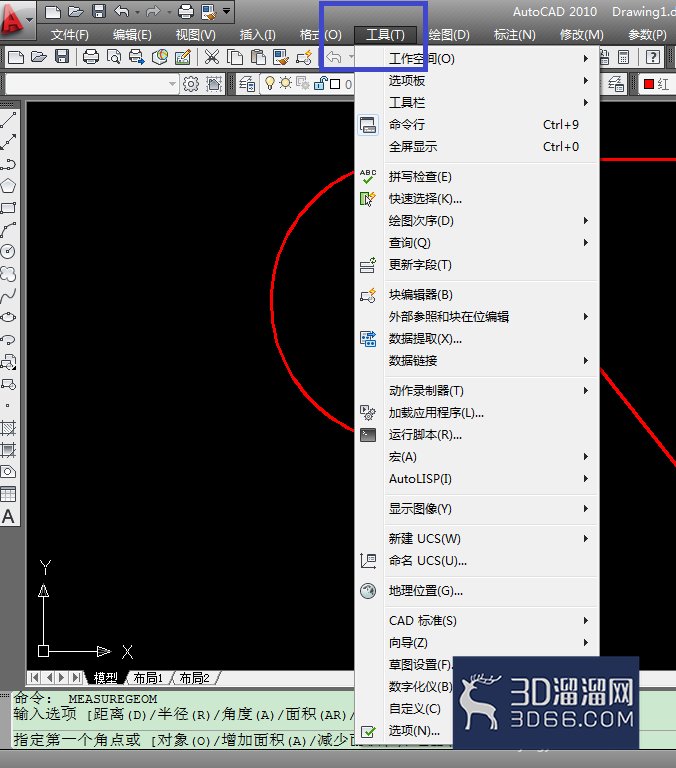Choose 块编辑器(B) from the menu
The width and height of the screenshot is (676, 768).
(x=477, y=295)
